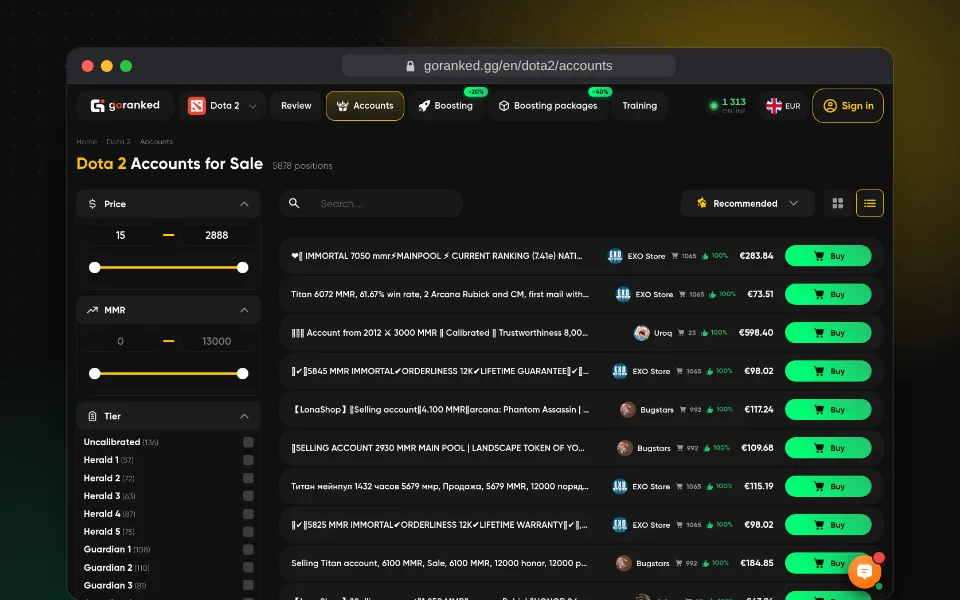Click the minimum MMR field showing 0
960x600 pixels.
120,341
